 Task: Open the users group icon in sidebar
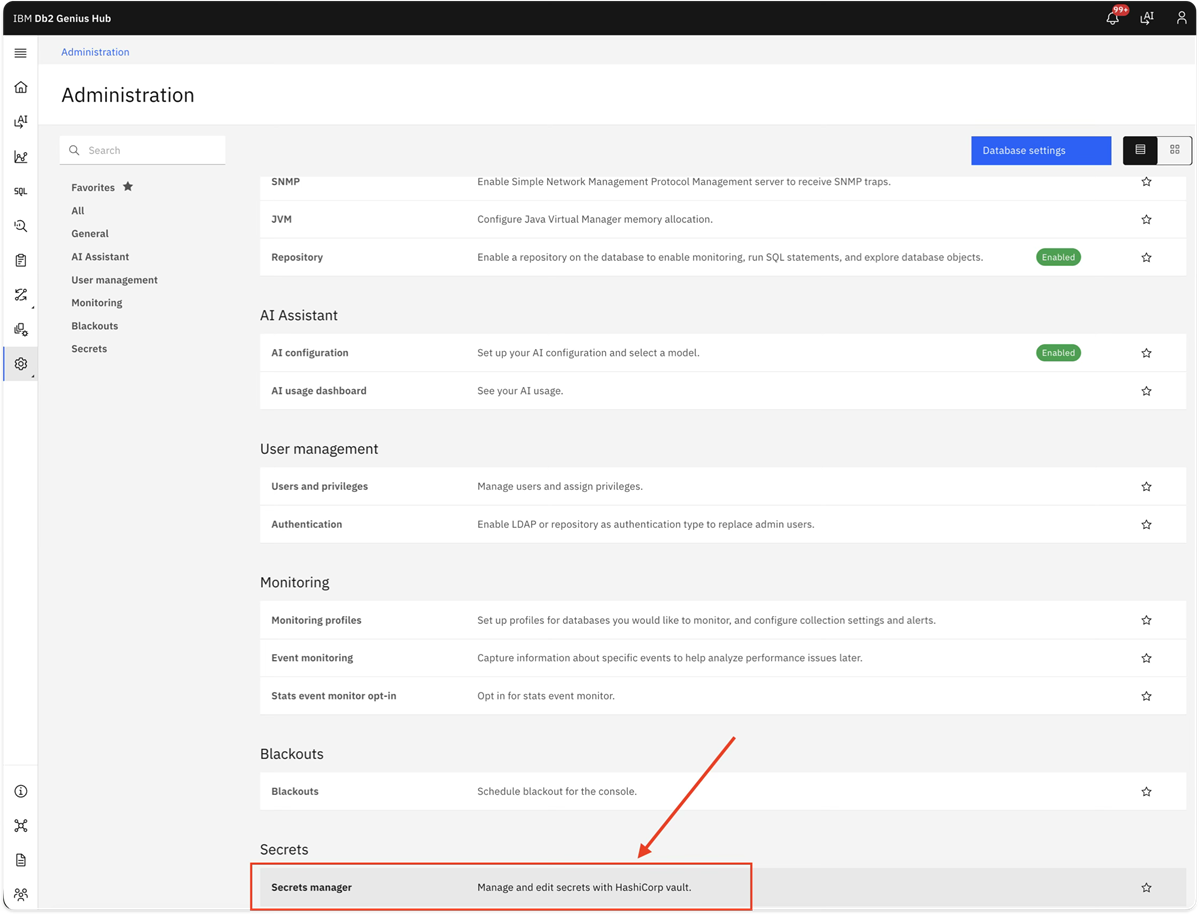pyautogui.click(x=20, y=895)
